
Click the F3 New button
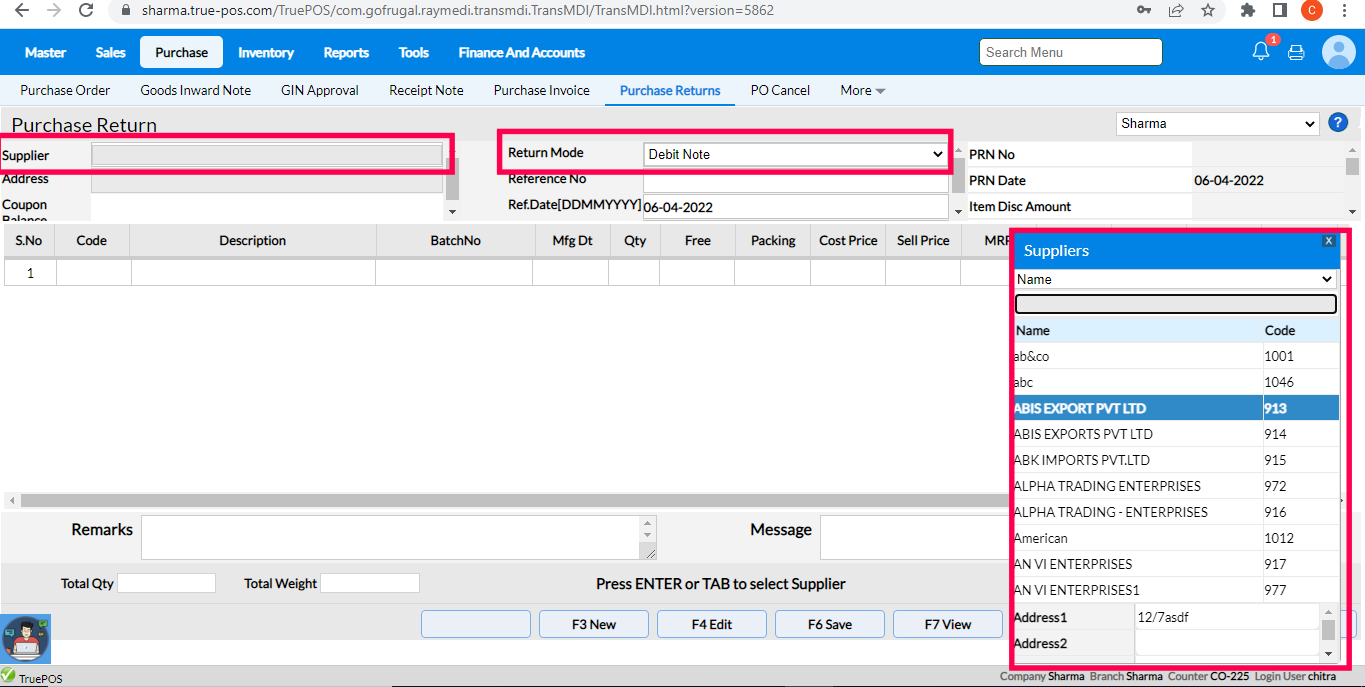[x=594, y=624]
